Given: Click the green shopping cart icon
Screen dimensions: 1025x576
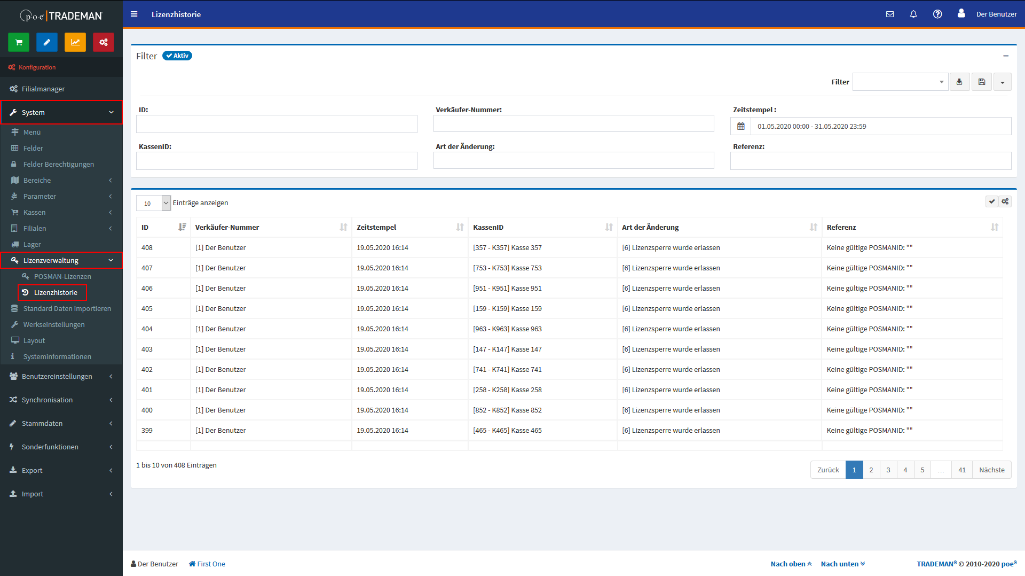Looking at the screenshot, I should tap(18, 42).
